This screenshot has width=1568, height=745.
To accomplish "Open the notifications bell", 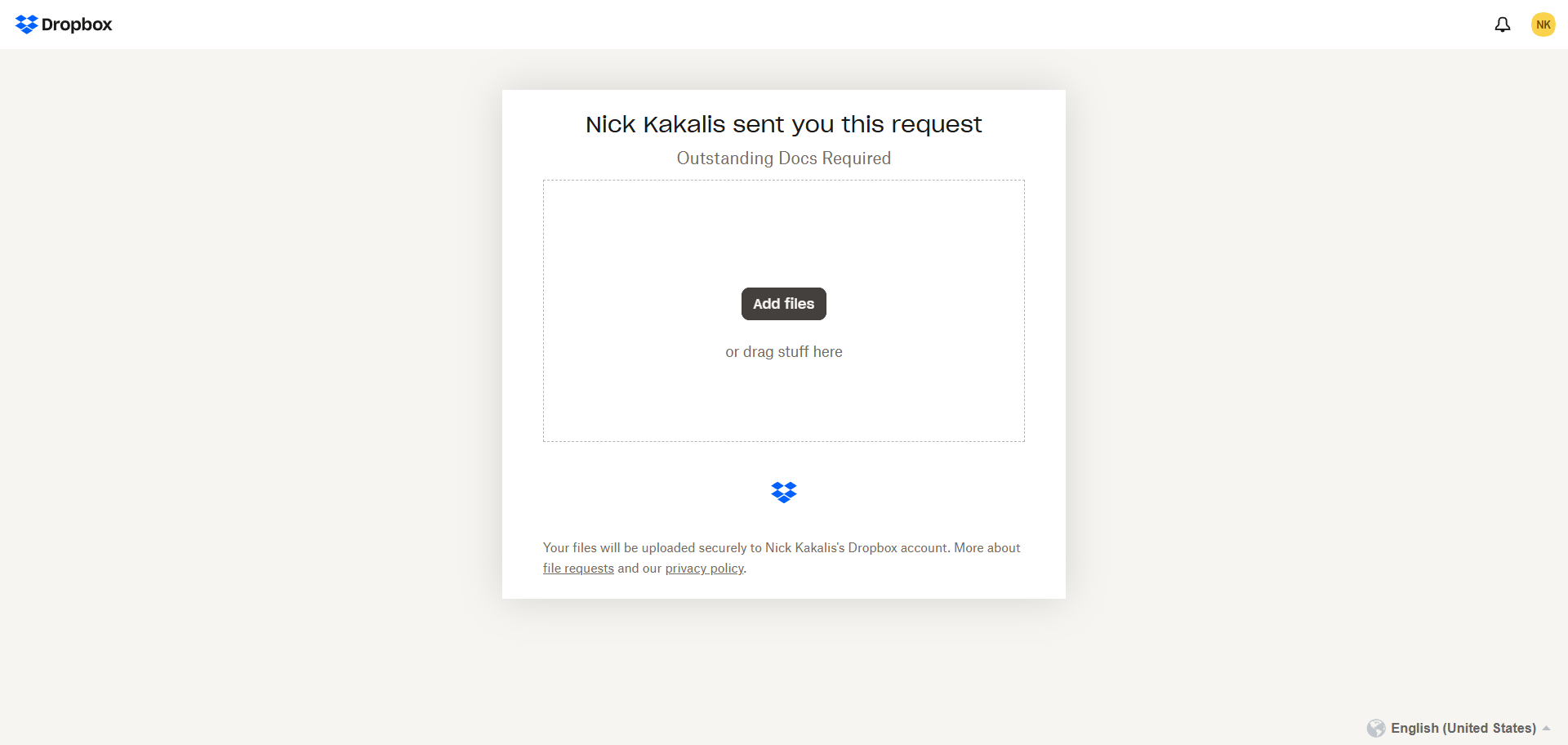I will [x=1502, y=25].
